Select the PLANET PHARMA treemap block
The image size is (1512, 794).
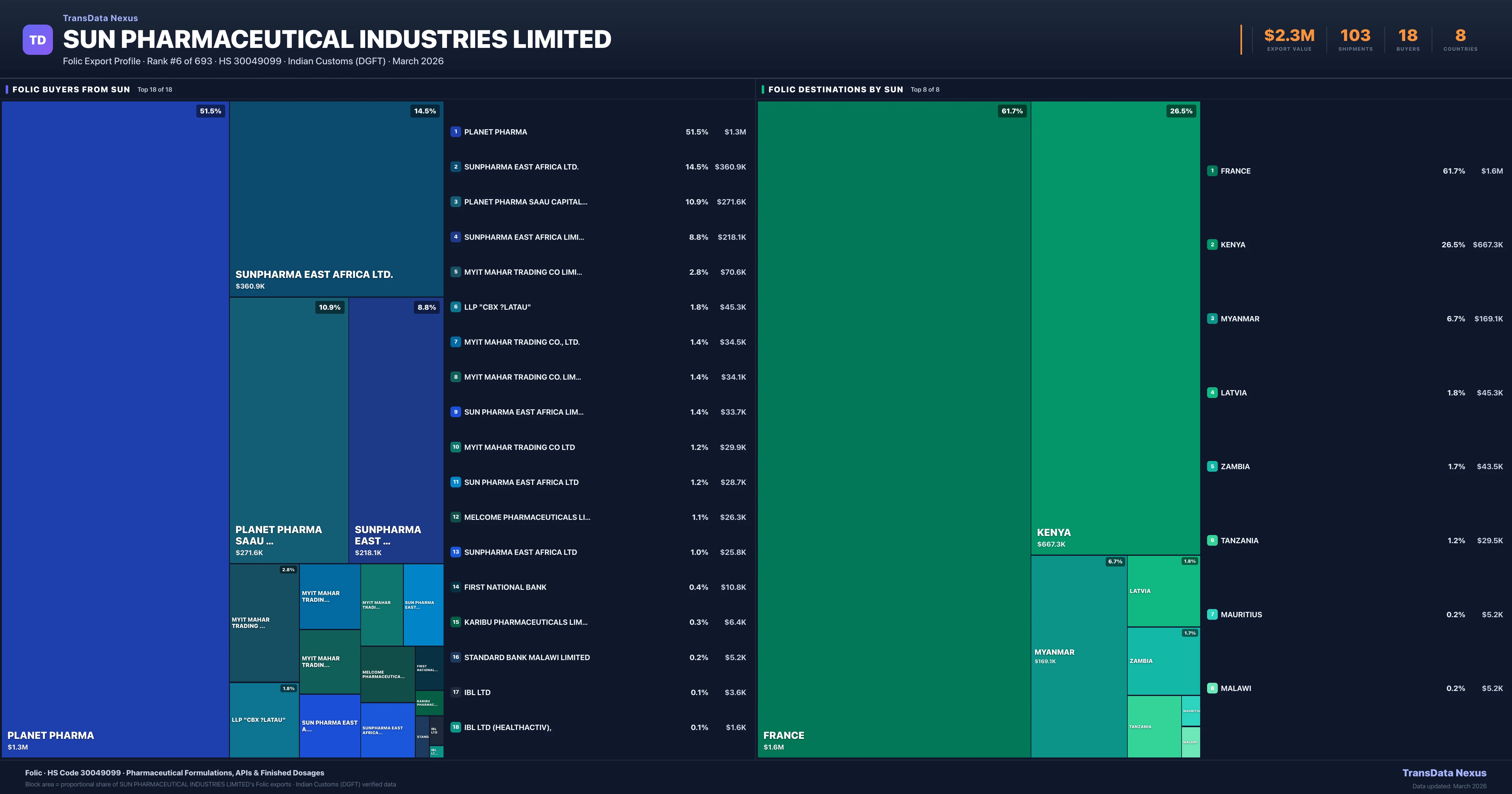[x=115, y=429]
